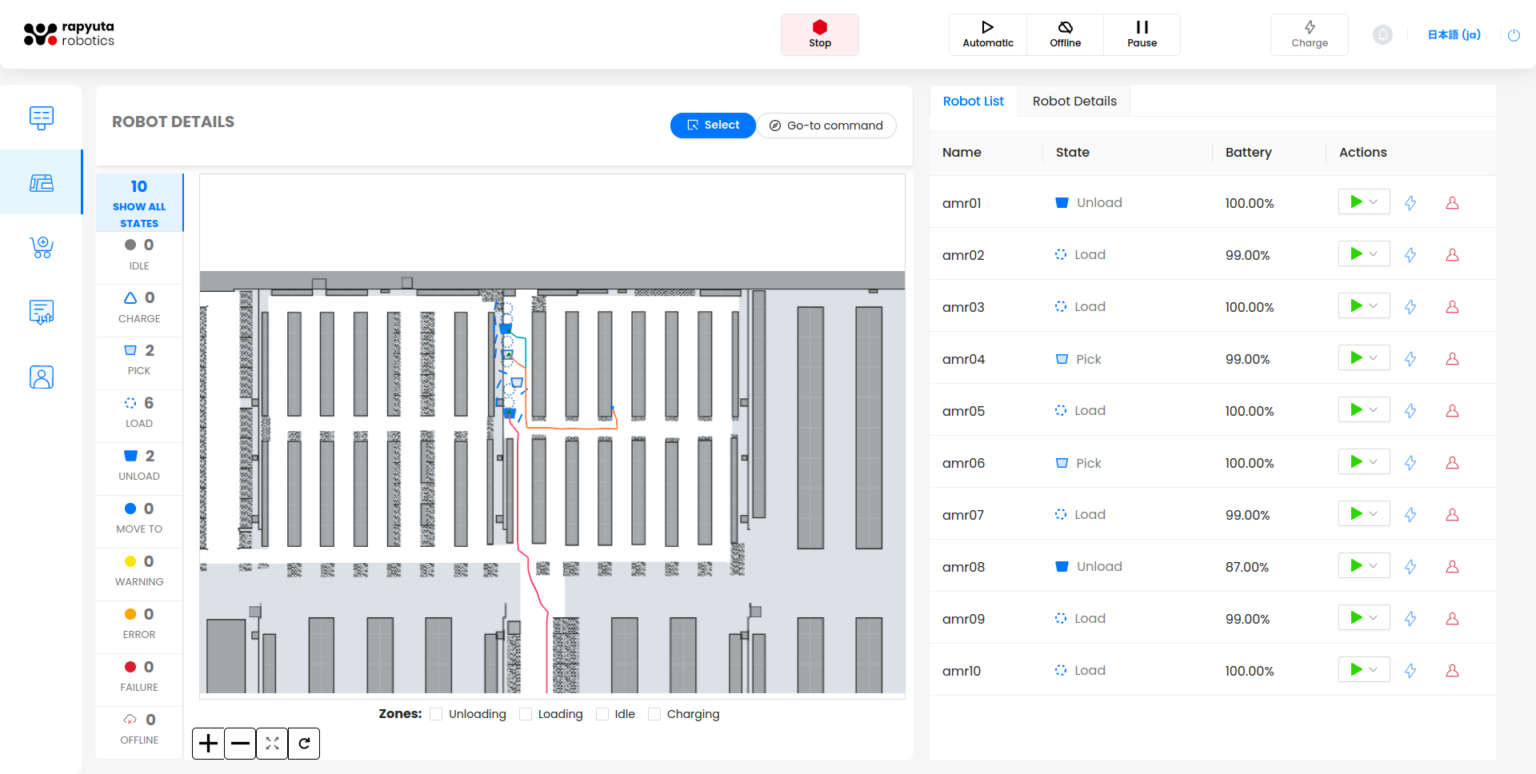The width and height of the screenshot is (1536, 774).
Task: Click the red Stop button
Action: 819,34
